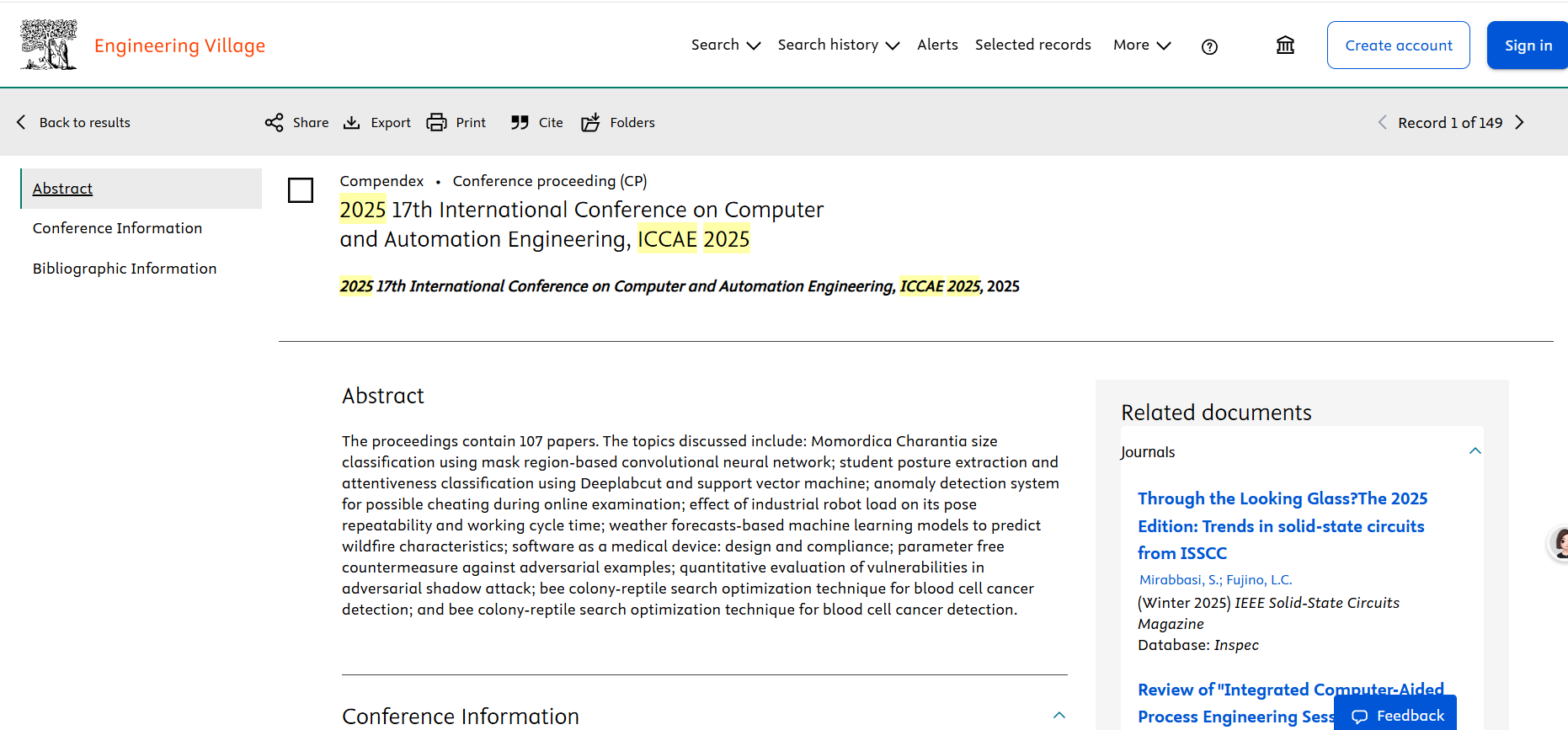Click the Feedback speech bubble icon
This screenshot has width=1568, height=730.
click(1359, 717)
